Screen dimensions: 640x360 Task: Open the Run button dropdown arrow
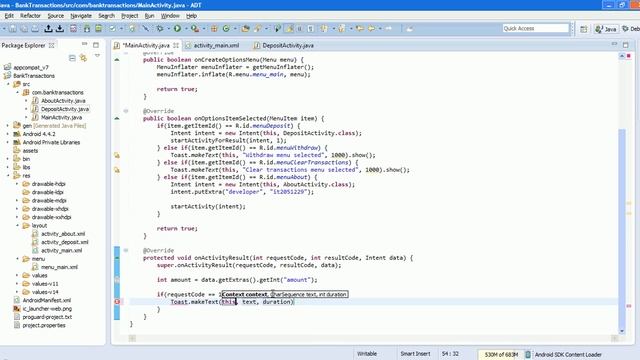(x=186, y=29)
